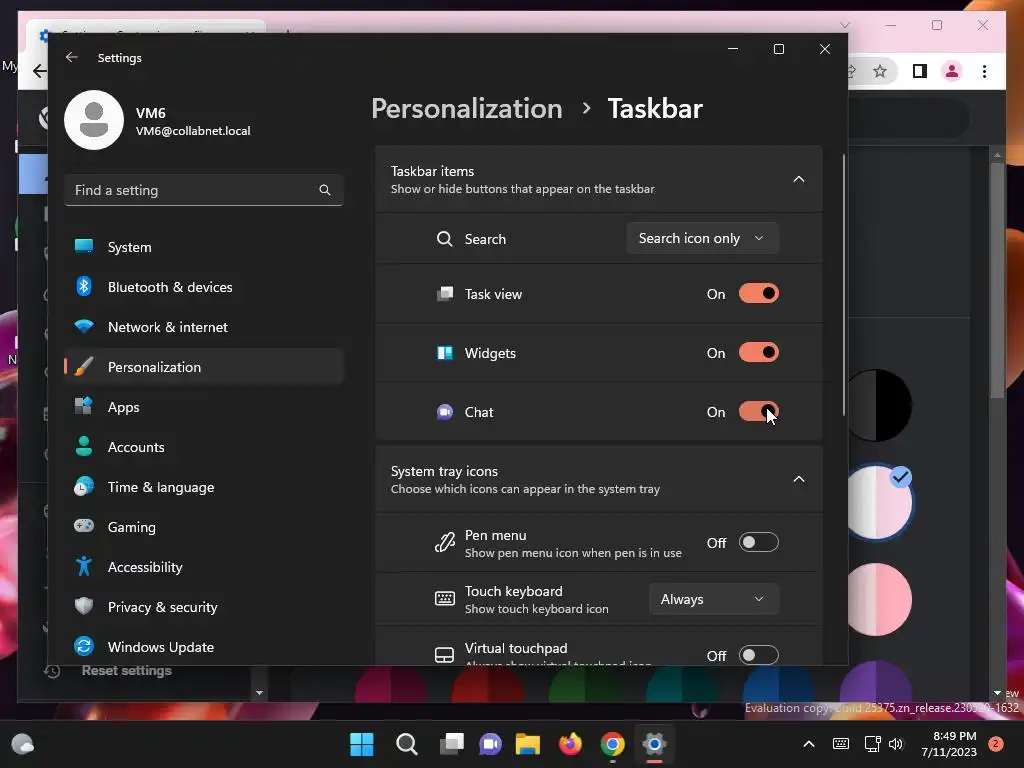Viewport: 1024px width, 768px height.
Task: Click the magnifier icon in Find a setting
Action: pos(325,190)
